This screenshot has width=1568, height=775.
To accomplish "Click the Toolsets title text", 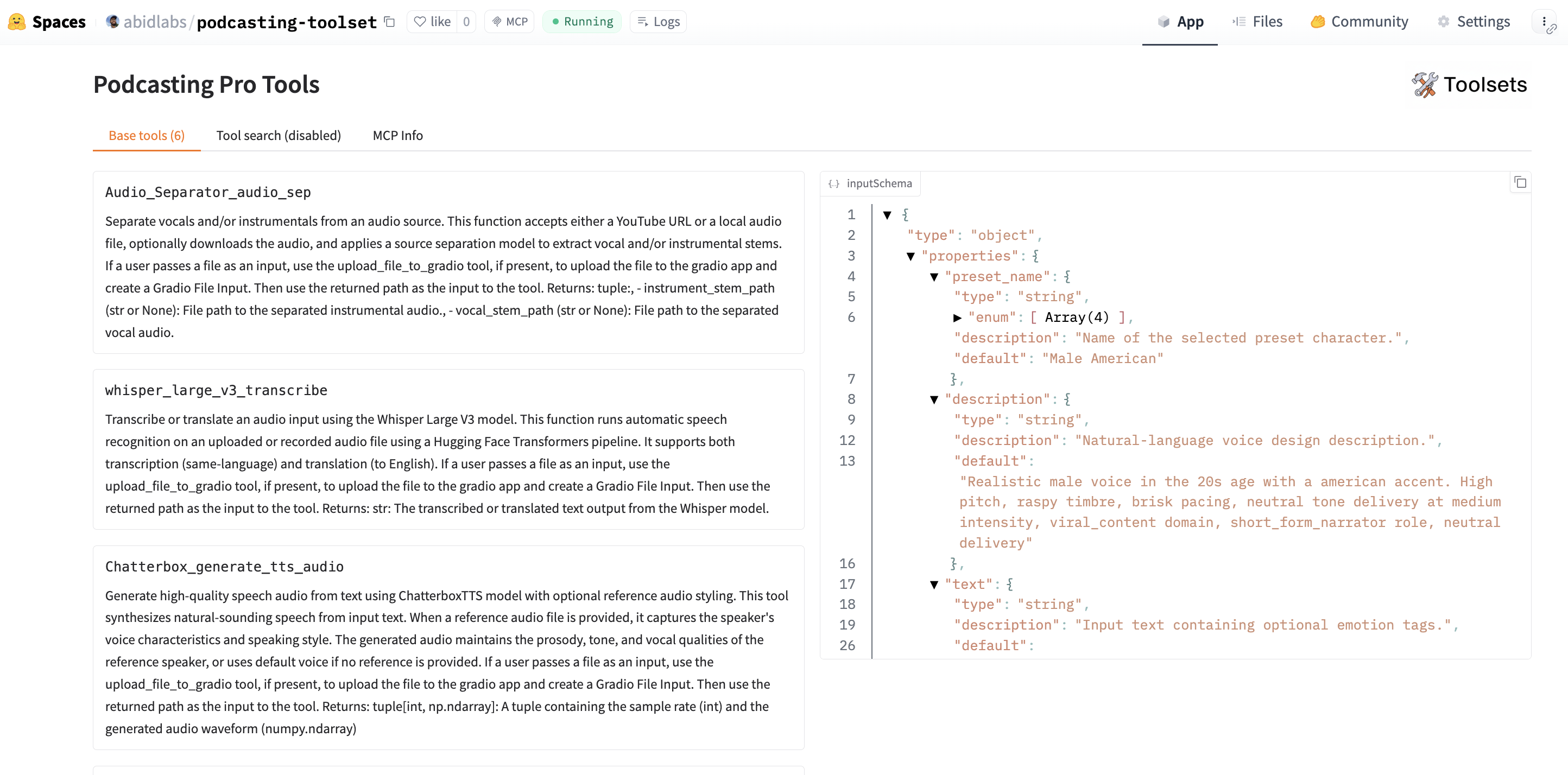I will pos(1485,85).
